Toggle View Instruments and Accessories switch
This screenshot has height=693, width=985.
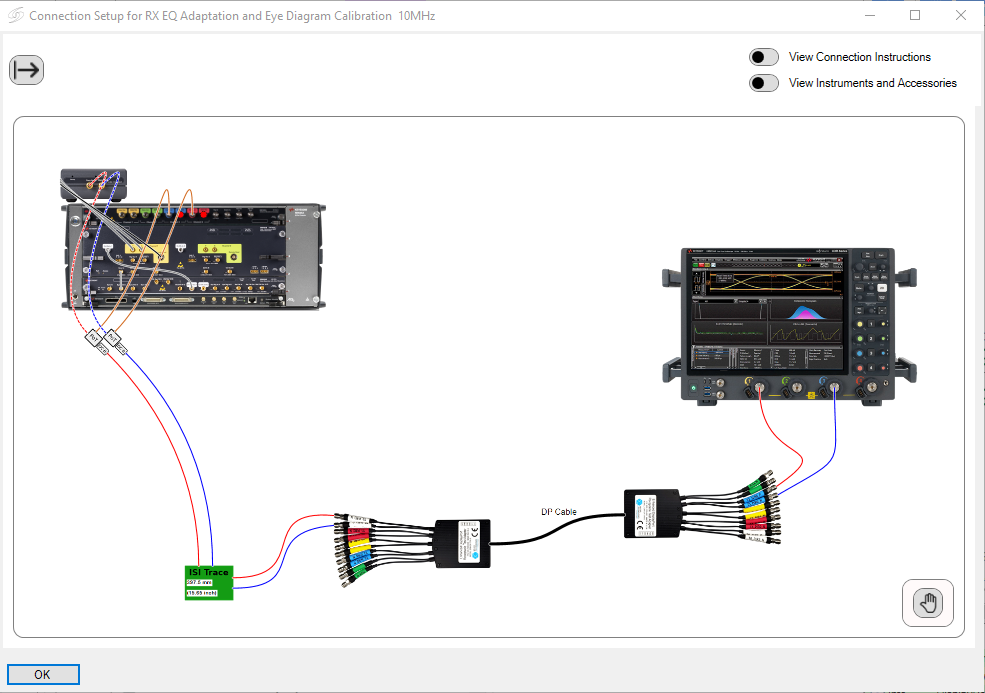pos(763,83)
